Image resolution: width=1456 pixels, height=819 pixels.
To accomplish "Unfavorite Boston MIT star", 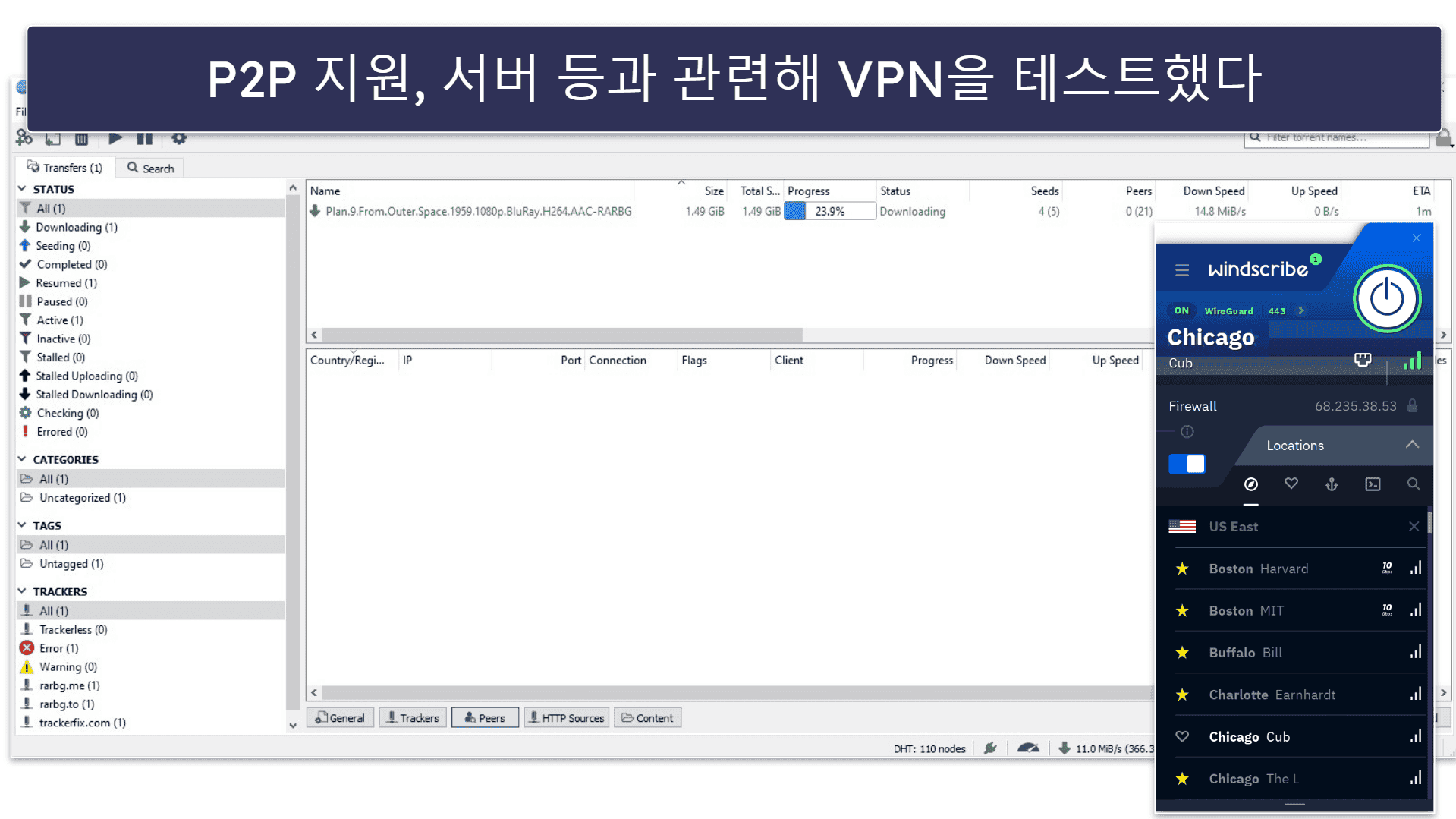I will 1182,610.
